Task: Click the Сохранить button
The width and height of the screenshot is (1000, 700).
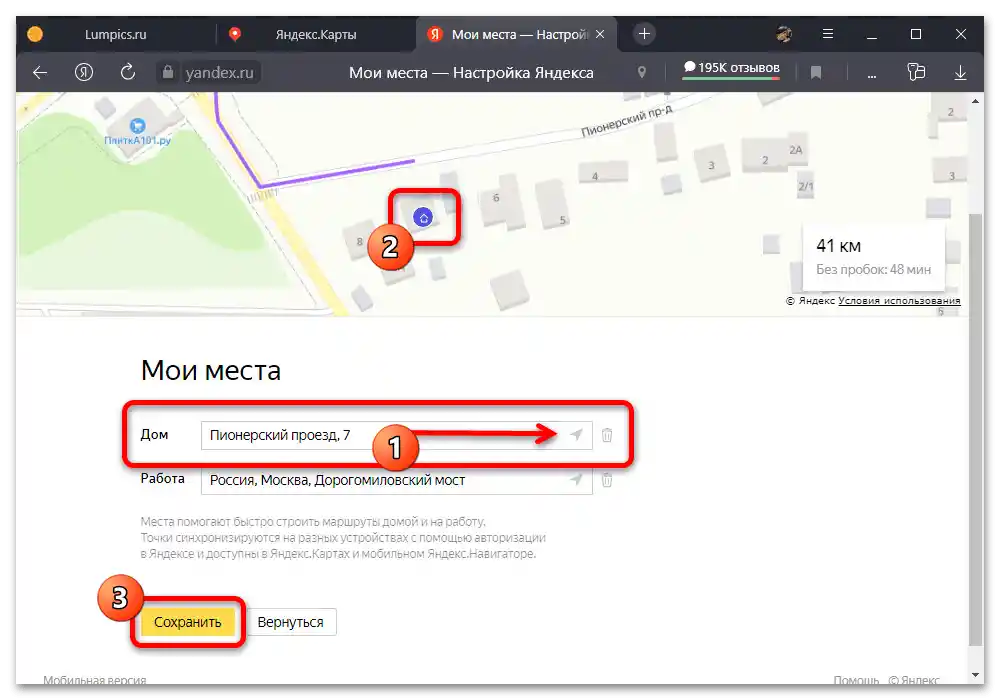Action: click(x=188, y=622)
